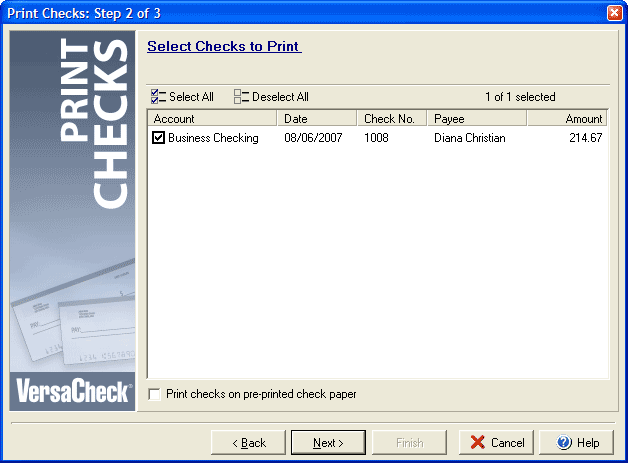Click the check number 1008 cell
Viewport: 628px width, 463px height.
[x=376, y=138]
